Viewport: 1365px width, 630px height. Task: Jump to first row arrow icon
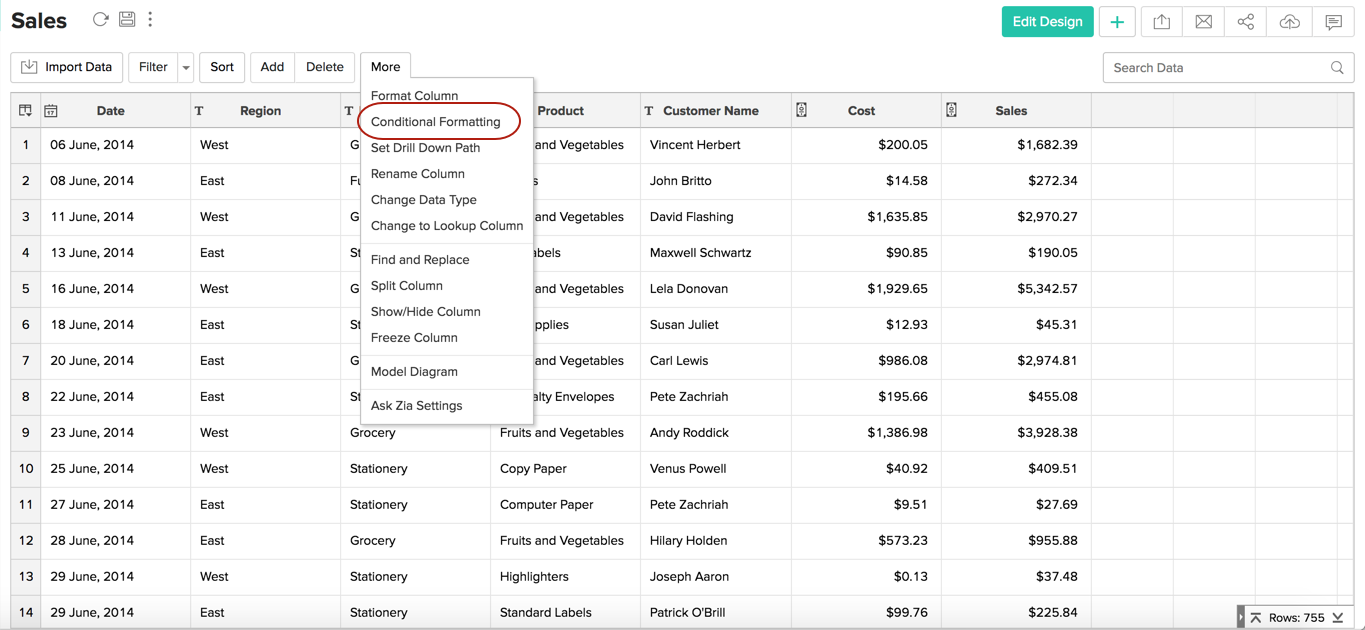(1256, 618)
